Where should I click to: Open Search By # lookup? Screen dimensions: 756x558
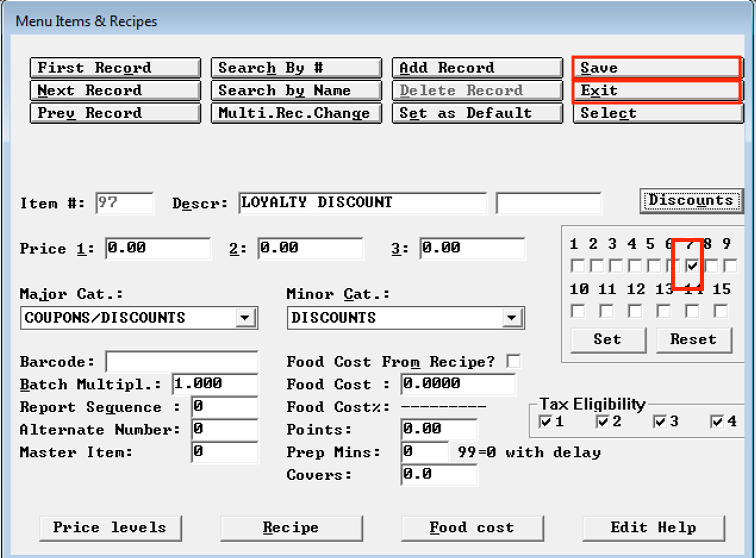tap(297, 68)
